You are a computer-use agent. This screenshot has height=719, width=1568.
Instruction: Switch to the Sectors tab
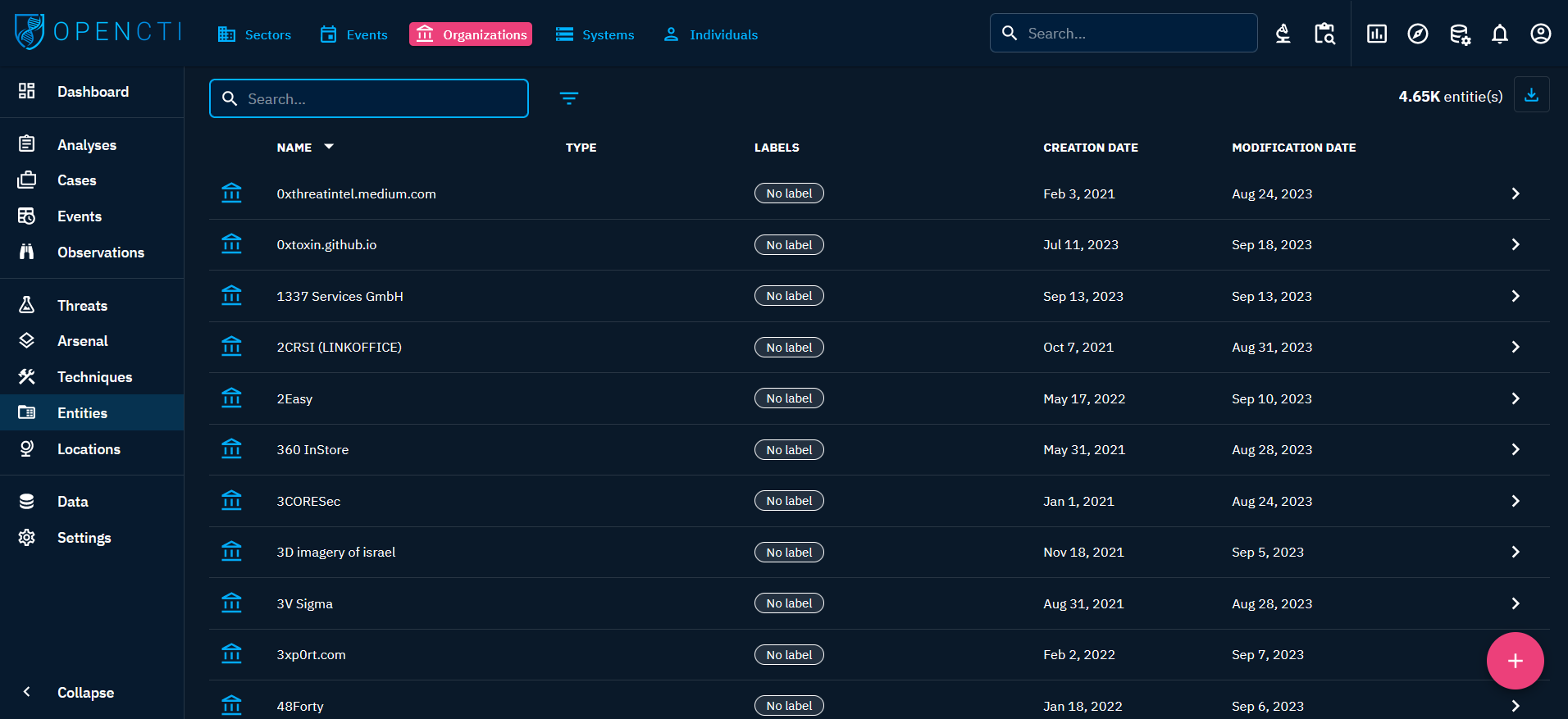pos(254,34)
